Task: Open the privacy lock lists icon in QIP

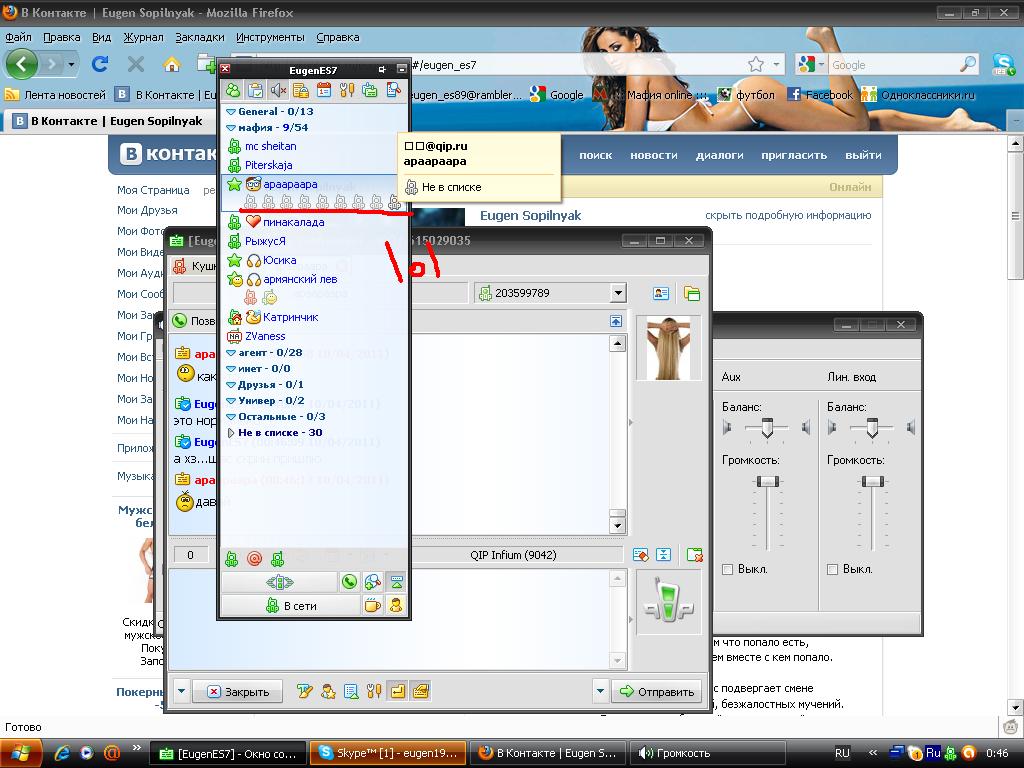Action: (300, 90)
